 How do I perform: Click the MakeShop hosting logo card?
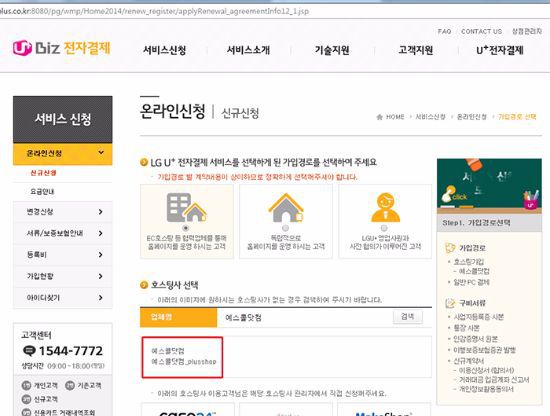point(384,410)
